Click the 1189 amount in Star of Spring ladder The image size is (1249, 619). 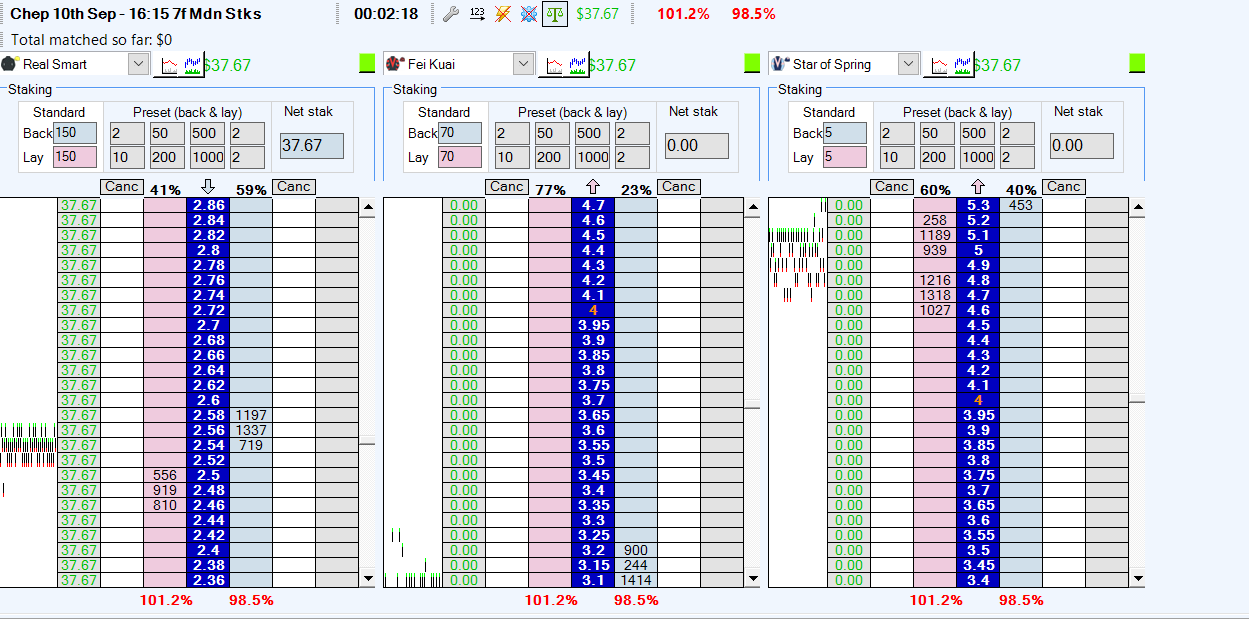[x=935, y=235]
